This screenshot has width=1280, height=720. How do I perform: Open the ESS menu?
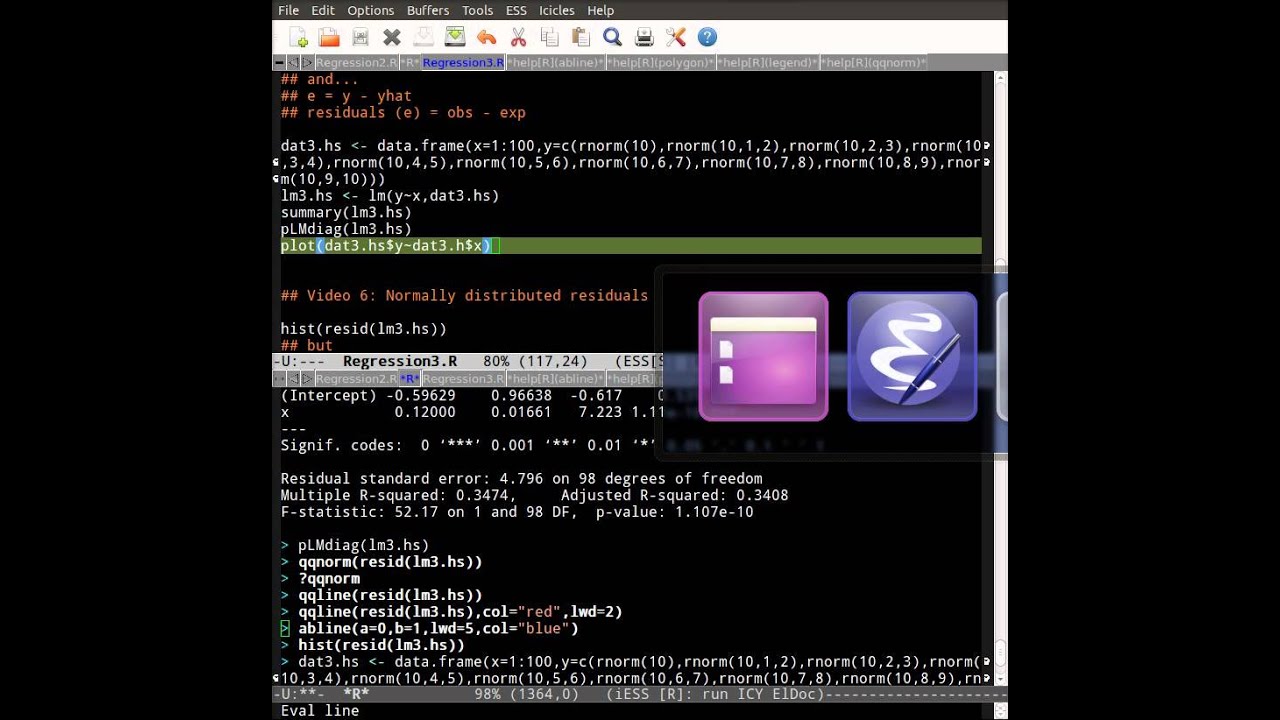(516, 10)
